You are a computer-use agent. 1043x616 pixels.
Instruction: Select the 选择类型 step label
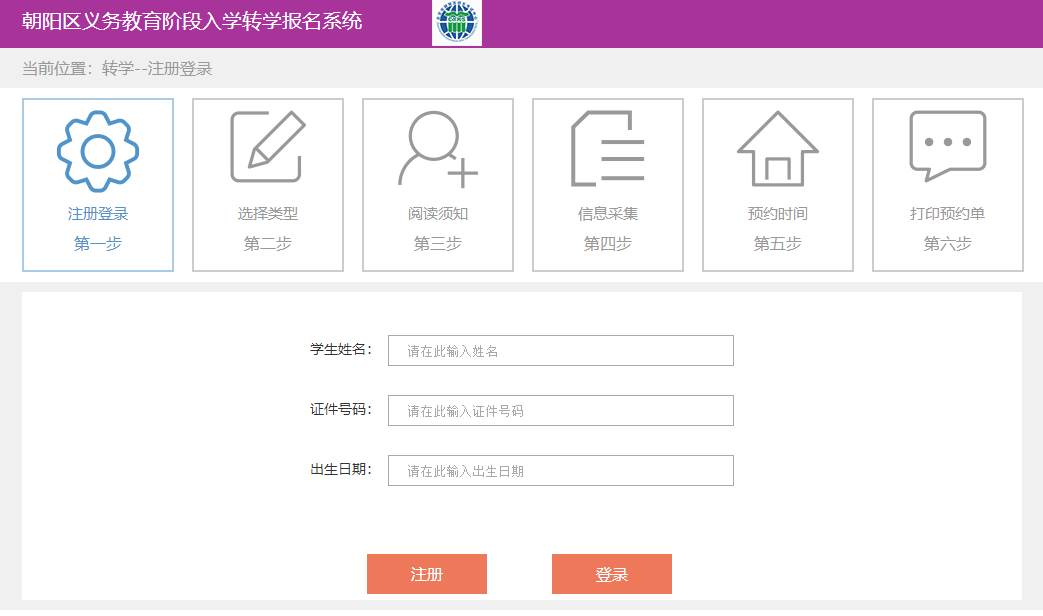tap(268, 214)
